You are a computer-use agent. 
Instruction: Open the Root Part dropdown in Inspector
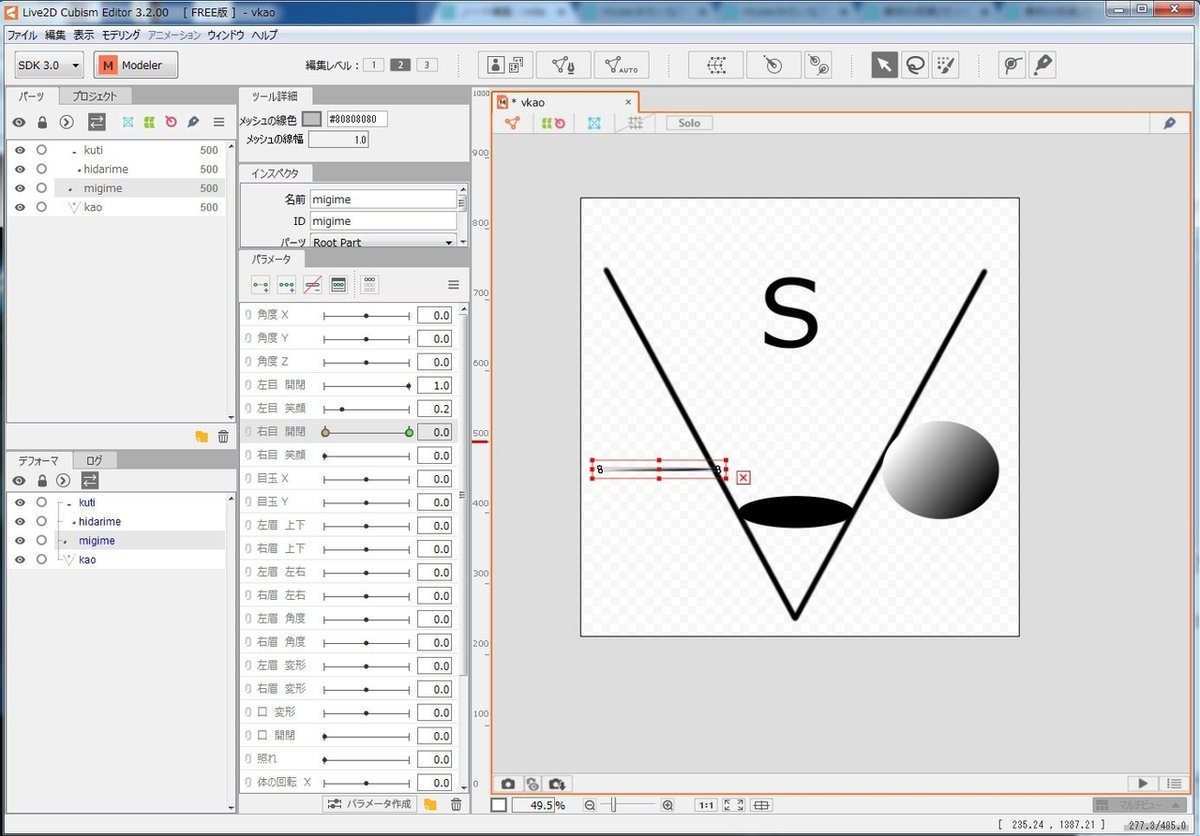pos(383,241)
